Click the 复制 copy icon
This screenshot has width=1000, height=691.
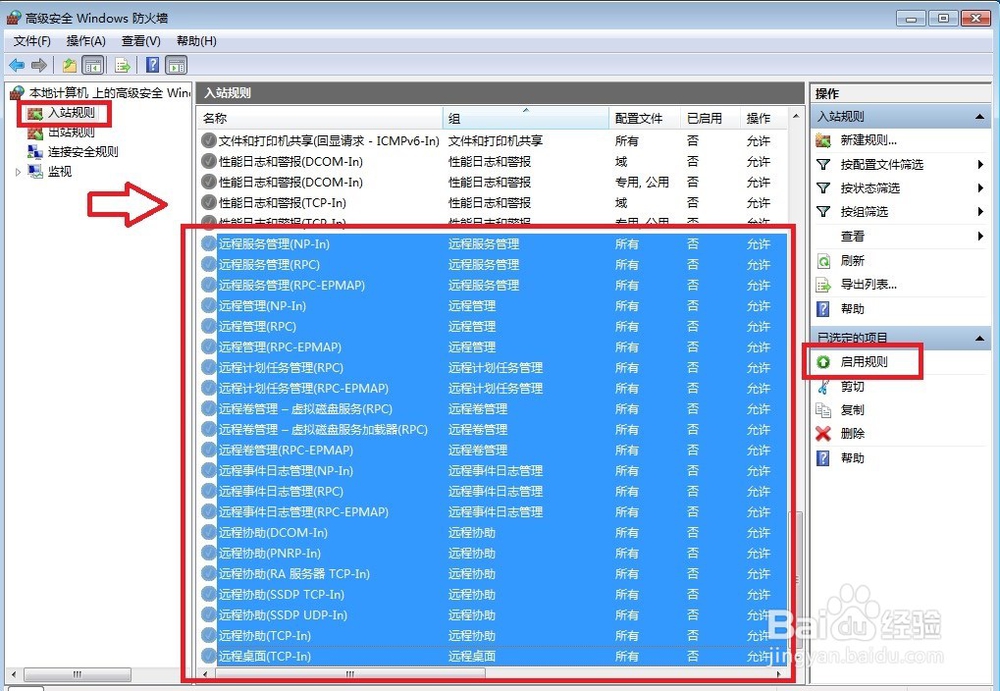pyautogui.click(x=823, y=410)
